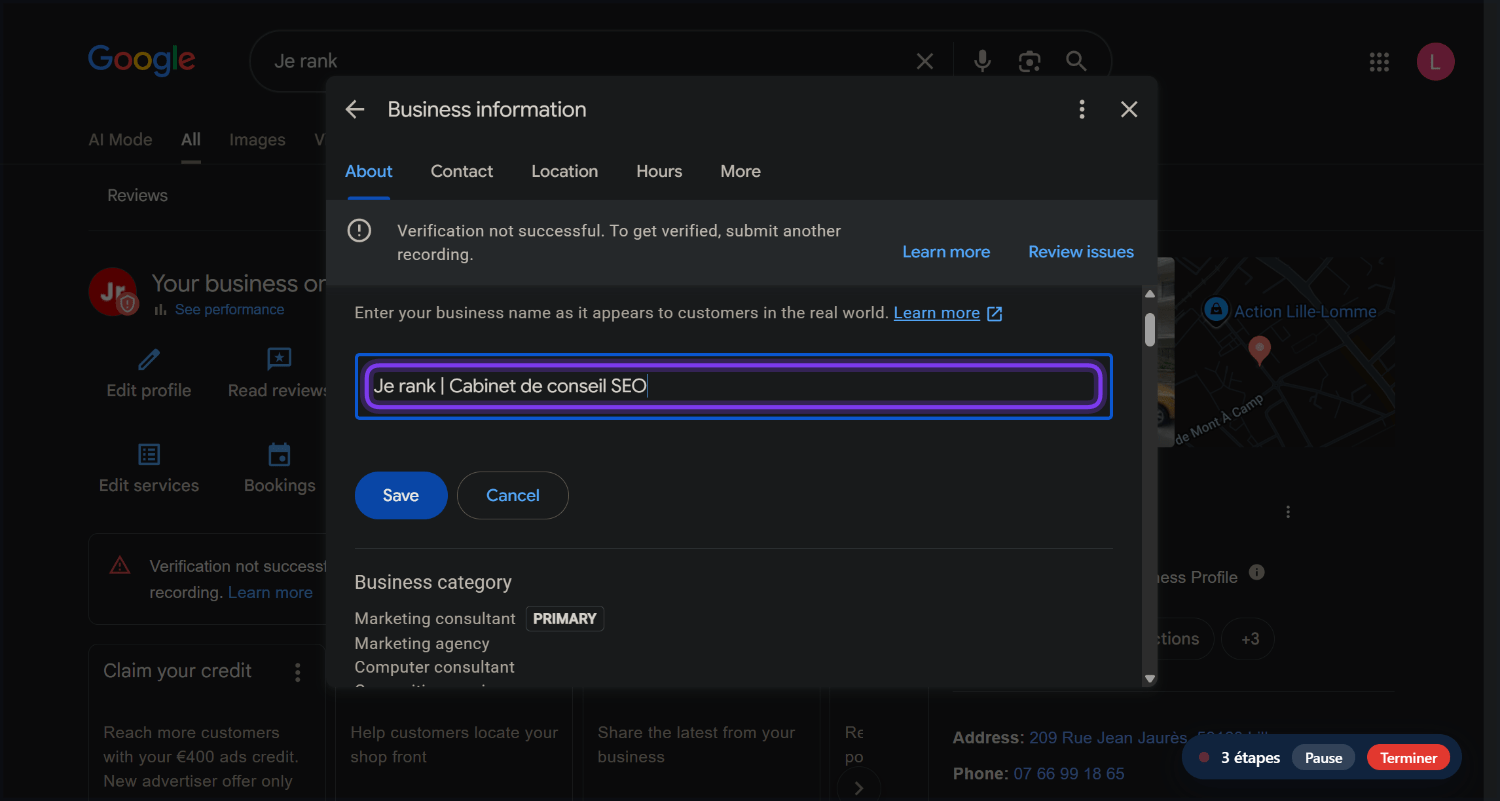Click the Google logo
Screen dimensions: 1500x801
tap(142, 60)
